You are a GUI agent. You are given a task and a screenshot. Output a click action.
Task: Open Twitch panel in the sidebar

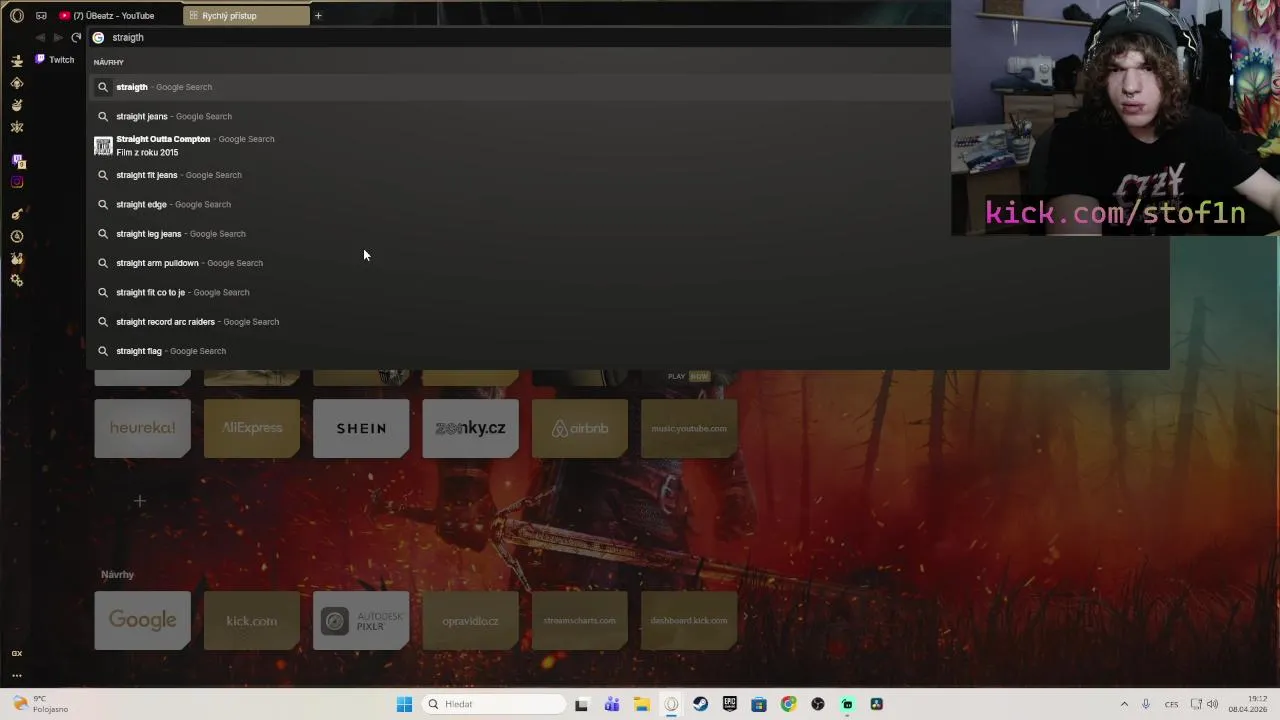coord(17,160)
